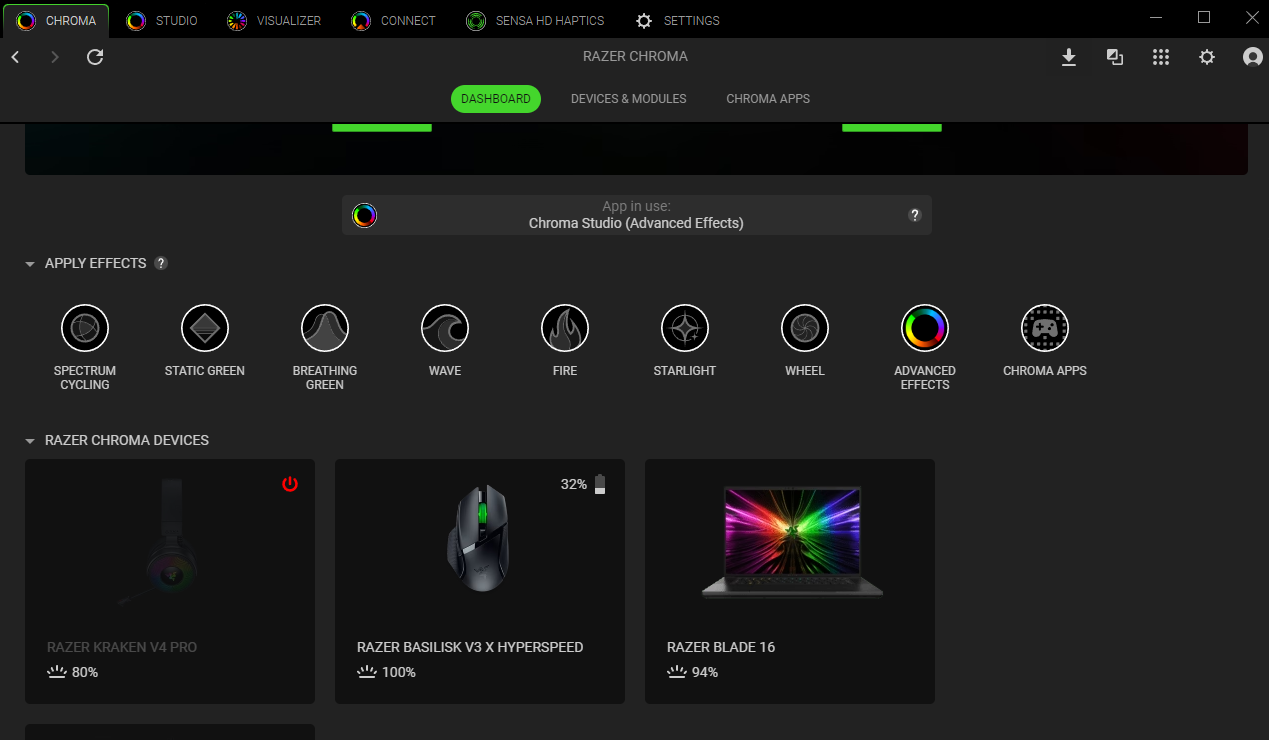1269x740 pixels.
Task: Toggle power on Razer Kraken V4 Pro
Action: [x=290, y=484]
